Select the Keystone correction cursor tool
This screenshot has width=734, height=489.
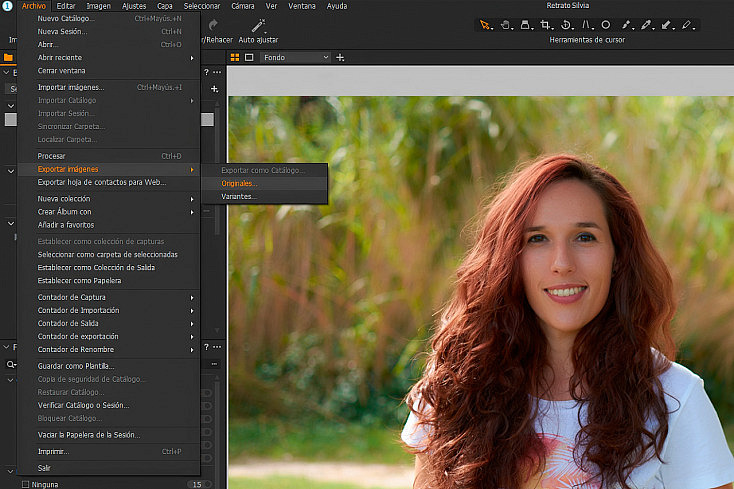[586, 25]
